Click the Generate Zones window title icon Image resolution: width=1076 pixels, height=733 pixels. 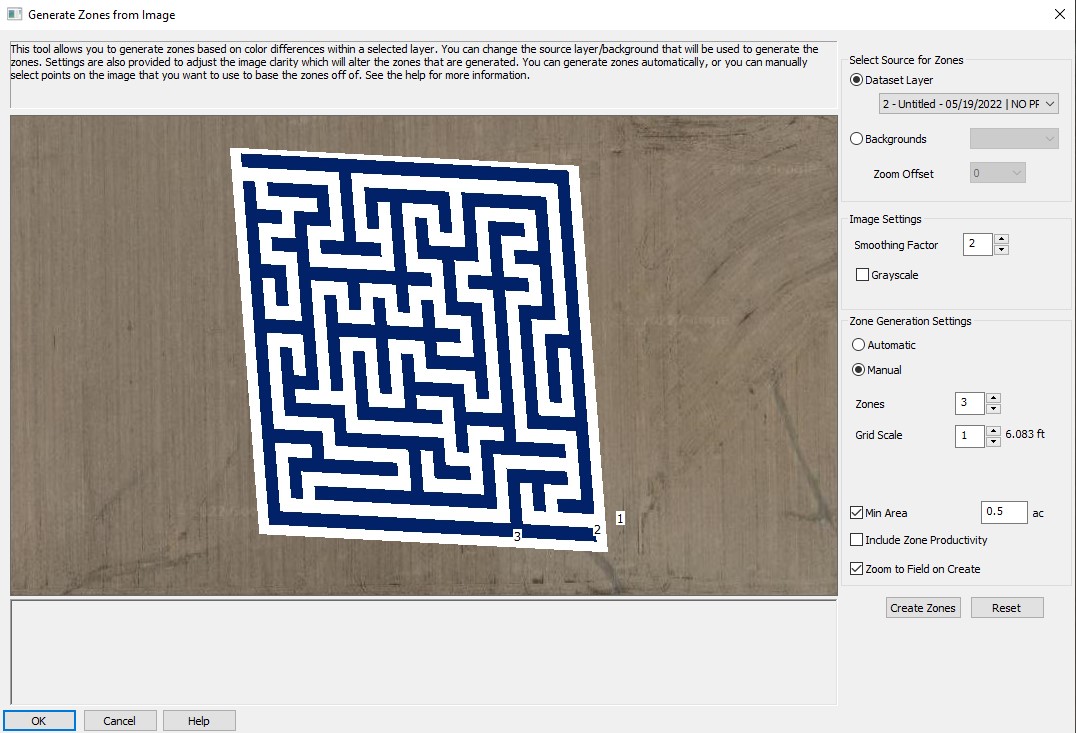click(x=14, y=14)
